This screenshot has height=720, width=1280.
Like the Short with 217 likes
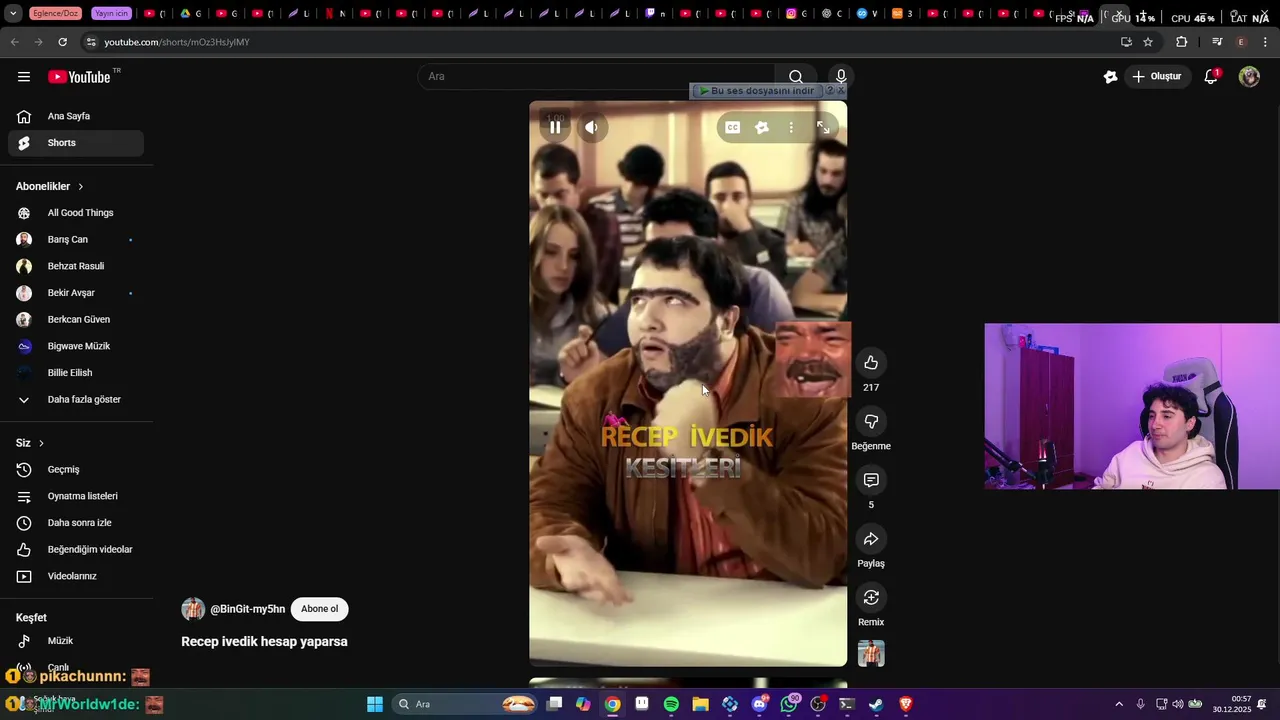pos(871,363)
